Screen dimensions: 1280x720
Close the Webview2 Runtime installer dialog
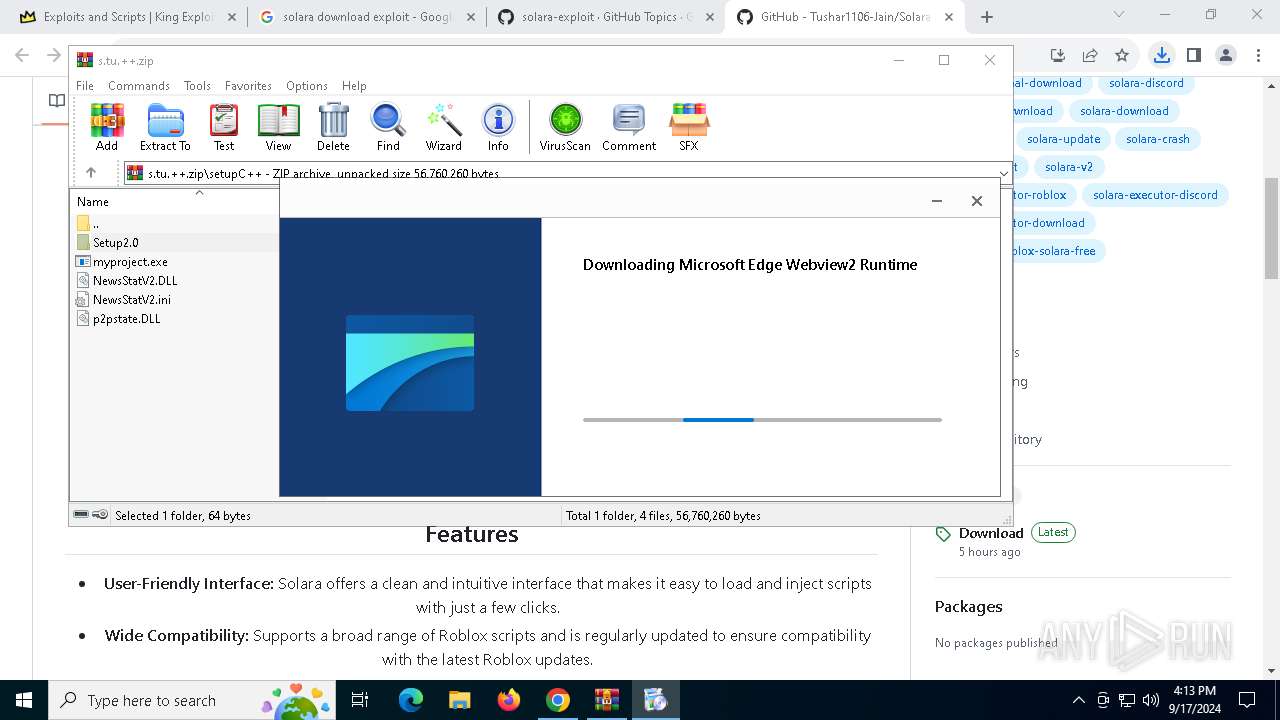coord(977,201)
